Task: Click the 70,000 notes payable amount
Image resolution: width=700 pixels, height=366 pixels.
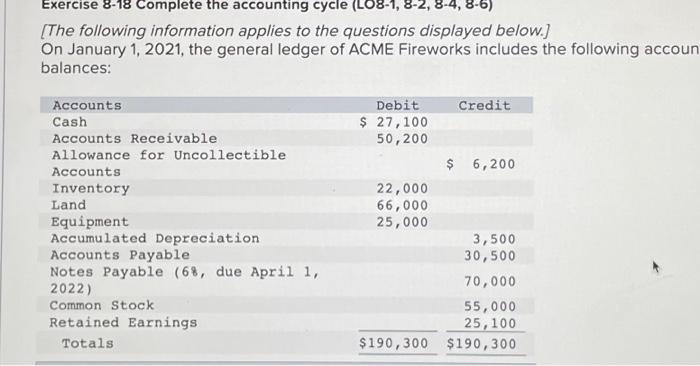Action: coord(490,282)
